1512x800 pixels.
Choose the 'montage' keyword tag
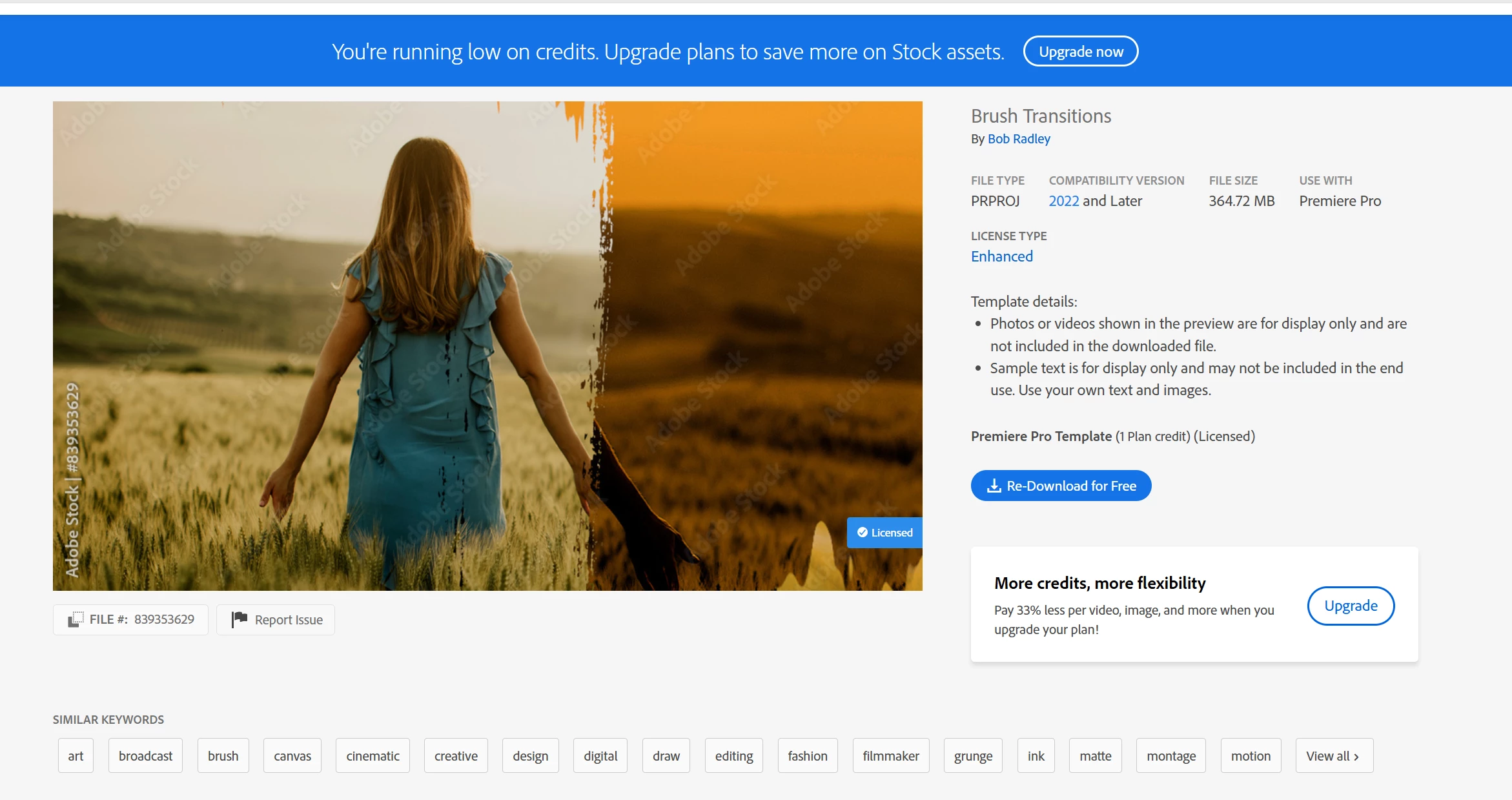(1170, 756)
